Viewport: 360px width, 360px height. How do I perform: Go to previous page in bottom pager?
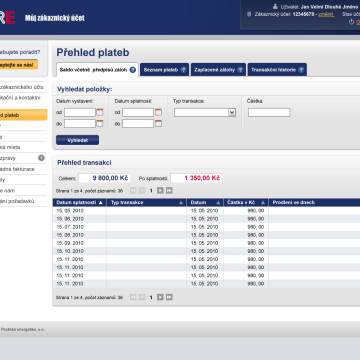coord(142,297)
